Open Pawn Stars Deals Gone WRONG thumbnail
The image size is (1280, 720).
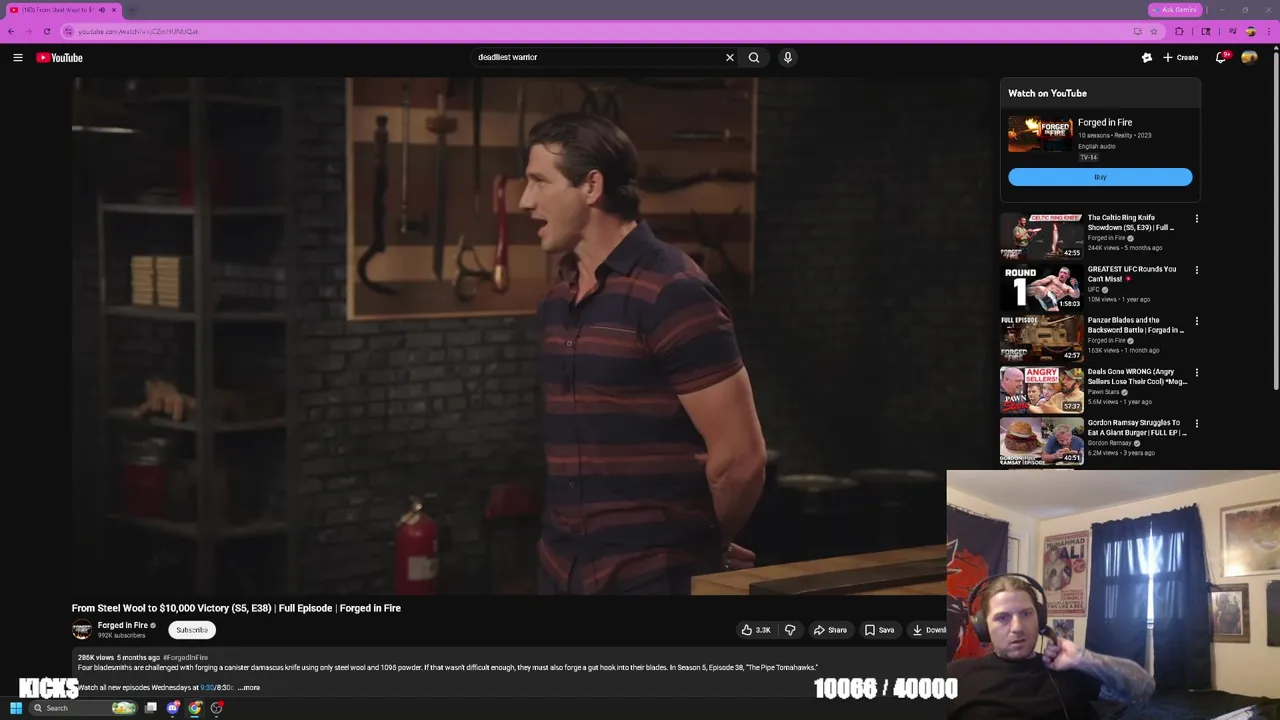click(1041, 389)
